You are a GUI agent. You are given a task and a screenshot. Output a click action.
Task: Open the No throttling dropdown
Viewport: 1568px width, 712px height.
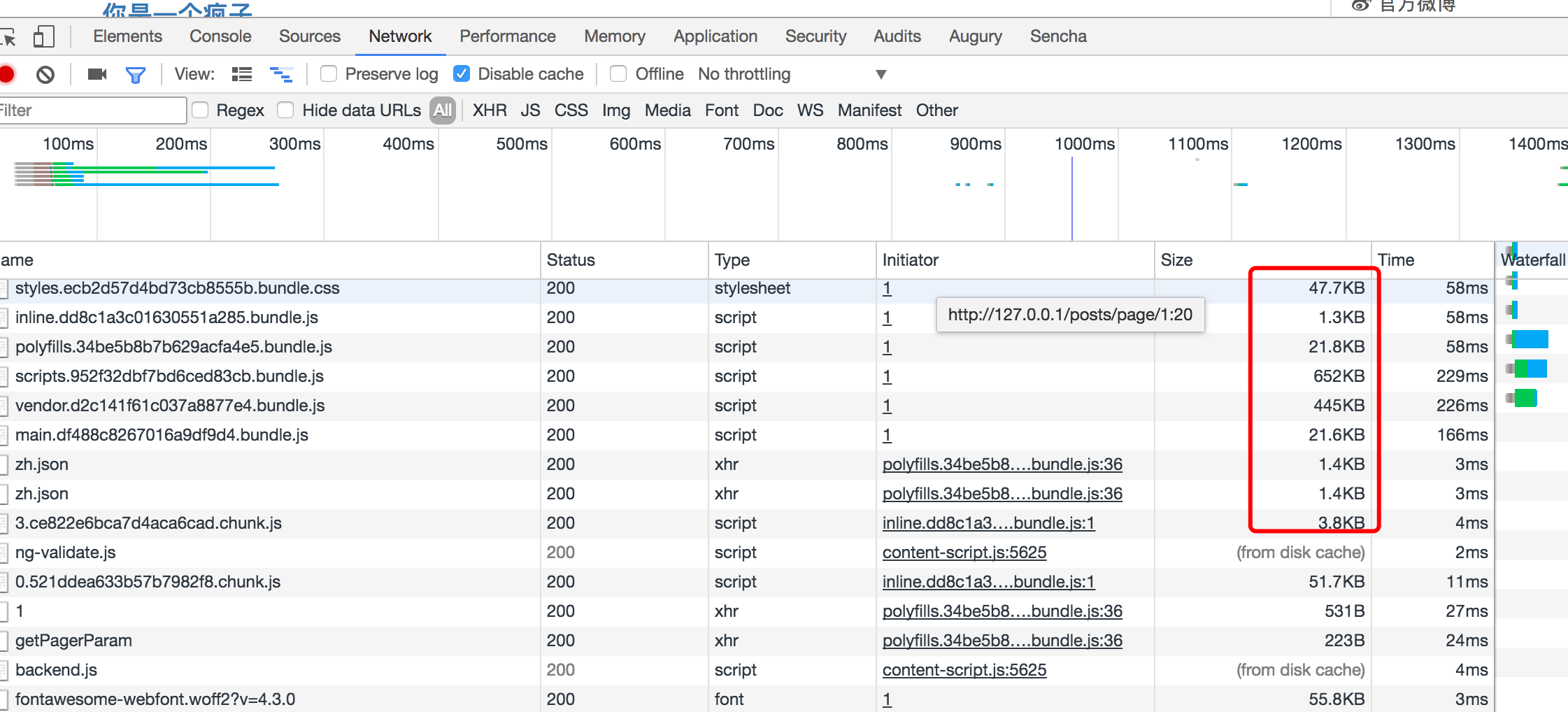792,74
